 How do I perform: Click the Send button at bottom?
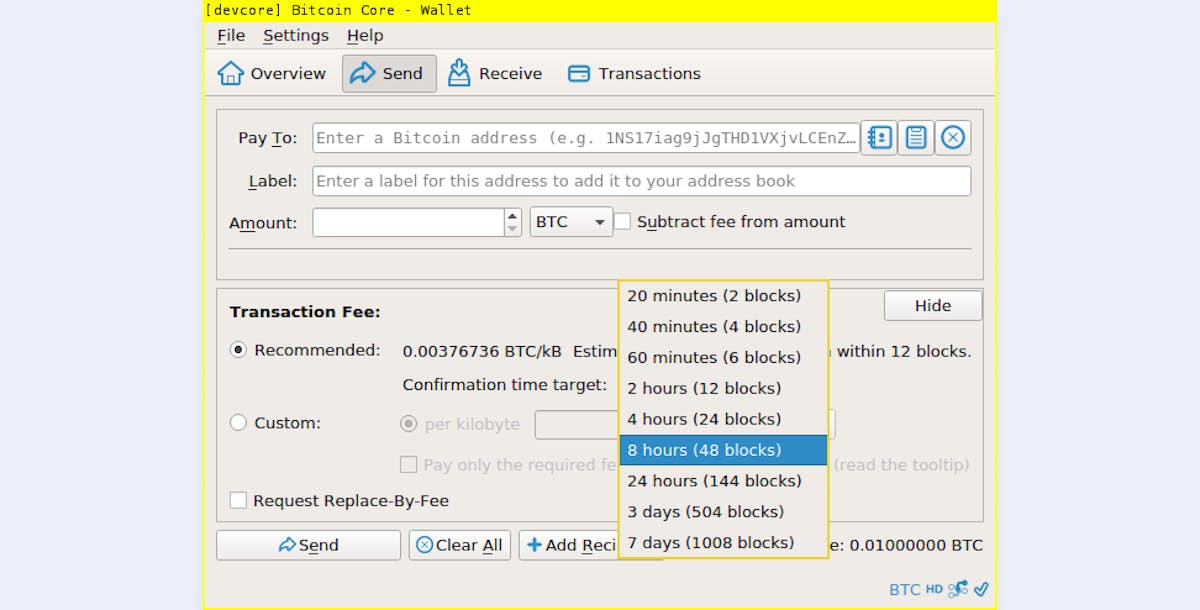[x=308, y=545]
